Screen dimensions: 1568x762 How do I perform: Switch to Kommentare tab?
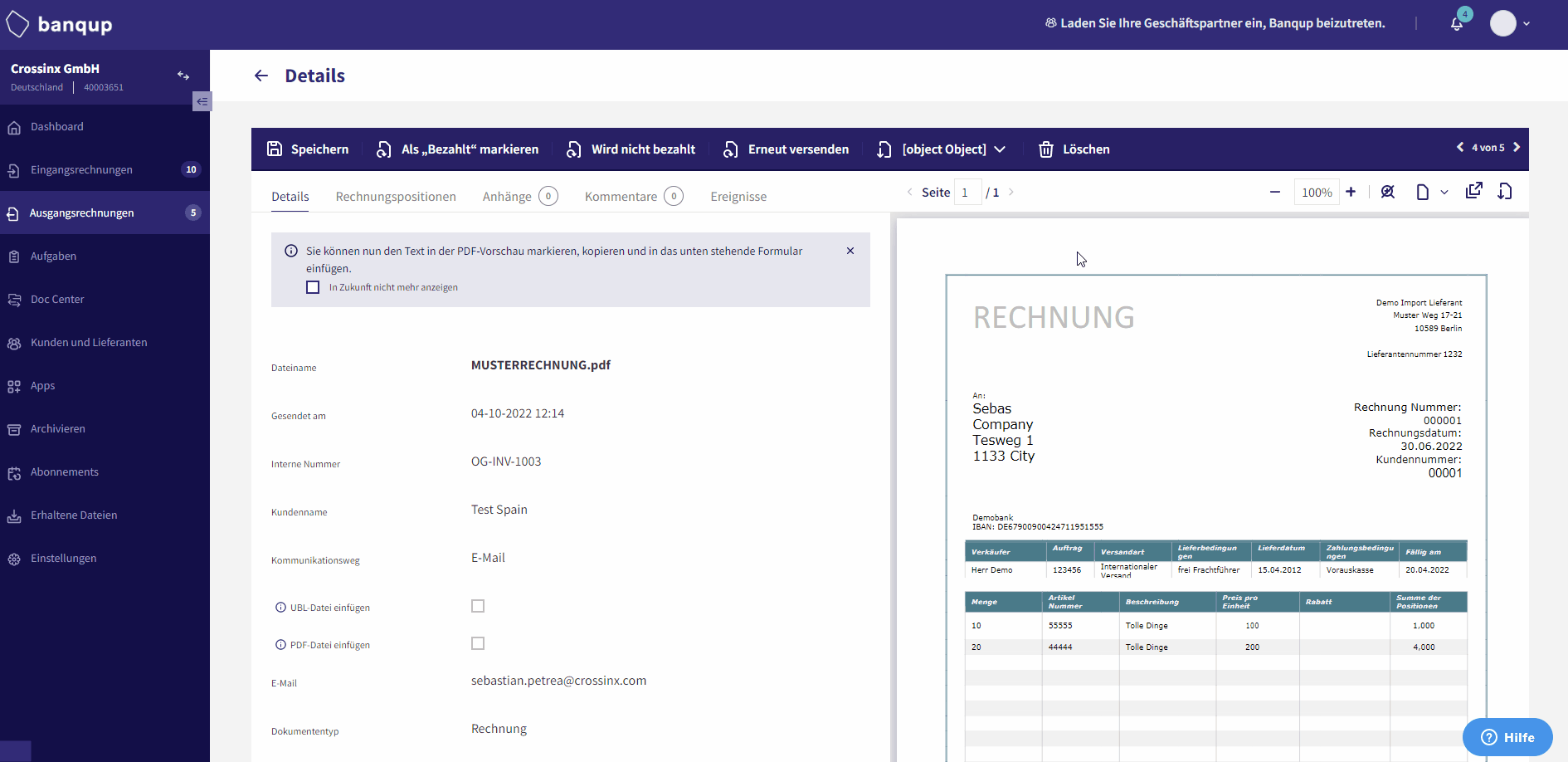pyautogui.click(x=634, y=197)
